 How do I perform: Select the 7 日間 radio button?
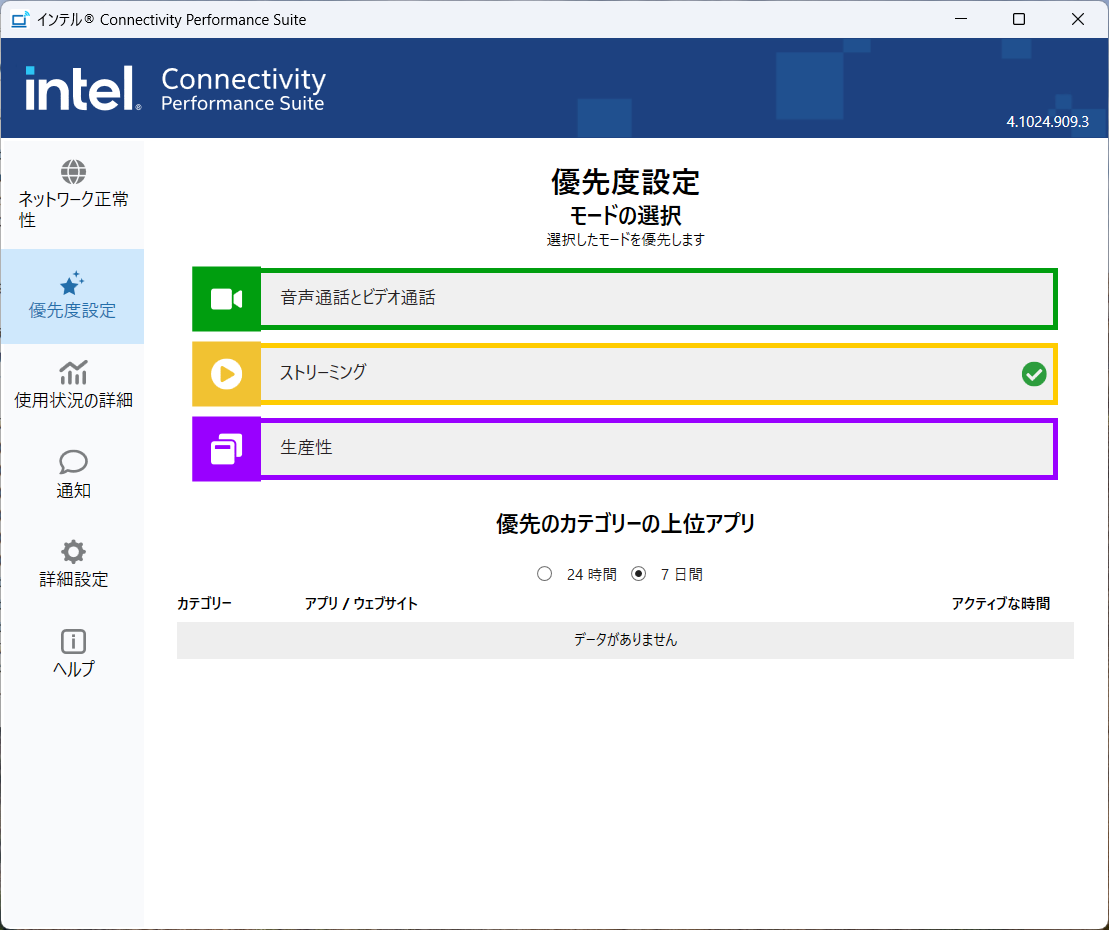(639, 574)
